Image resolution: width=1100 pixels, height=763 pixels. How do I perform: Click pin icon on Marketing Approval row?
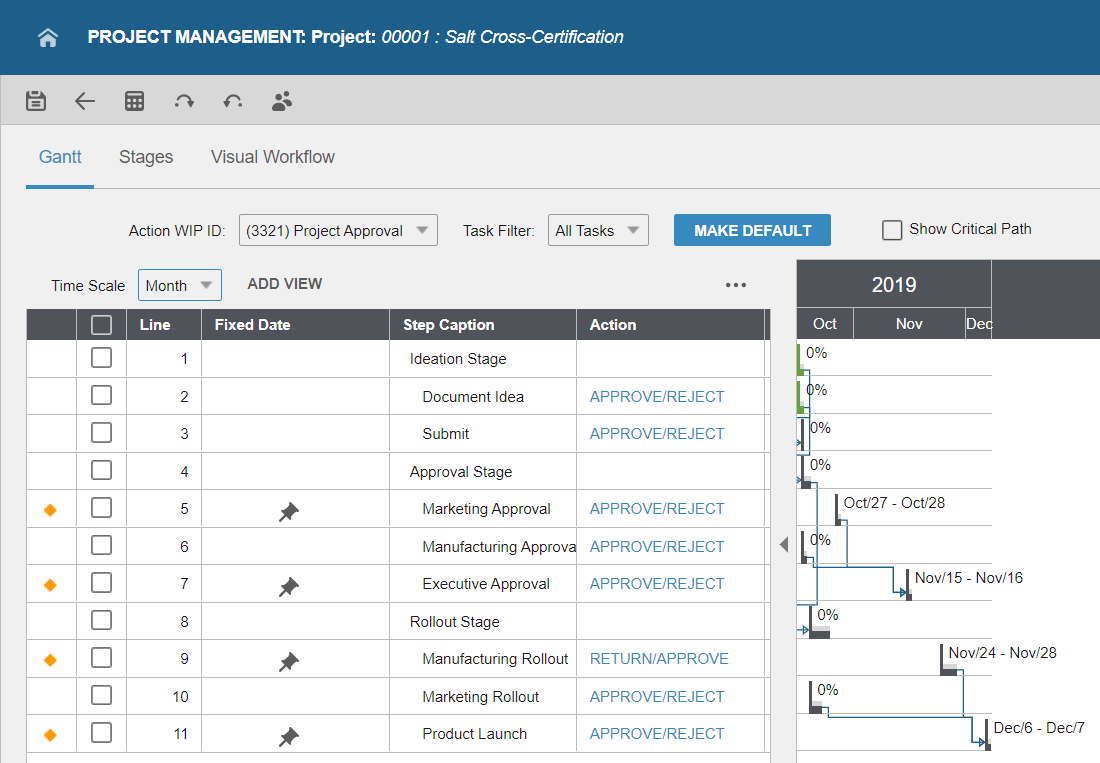(x=289, y=512)
